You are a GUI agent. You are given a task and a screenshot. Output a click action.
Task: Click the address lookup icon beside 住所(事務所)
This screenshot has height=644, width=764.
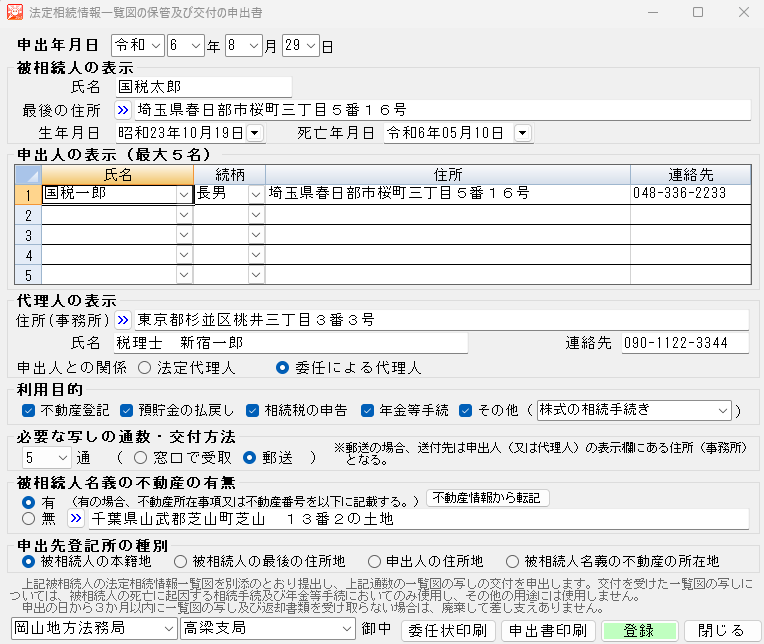pyautogui.click(x=123, y=320)
